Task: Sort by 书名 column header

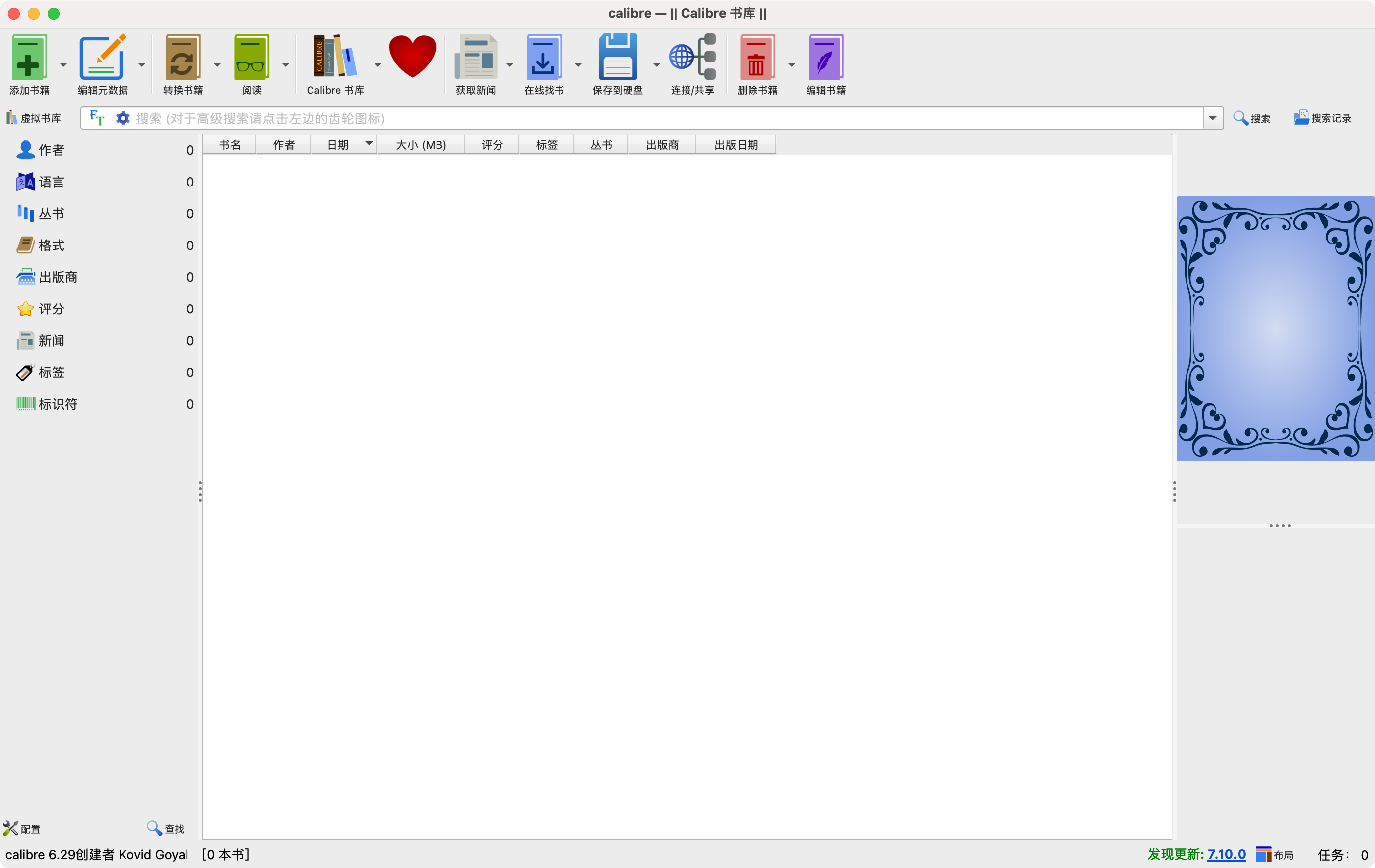Action: pos(230,145)
